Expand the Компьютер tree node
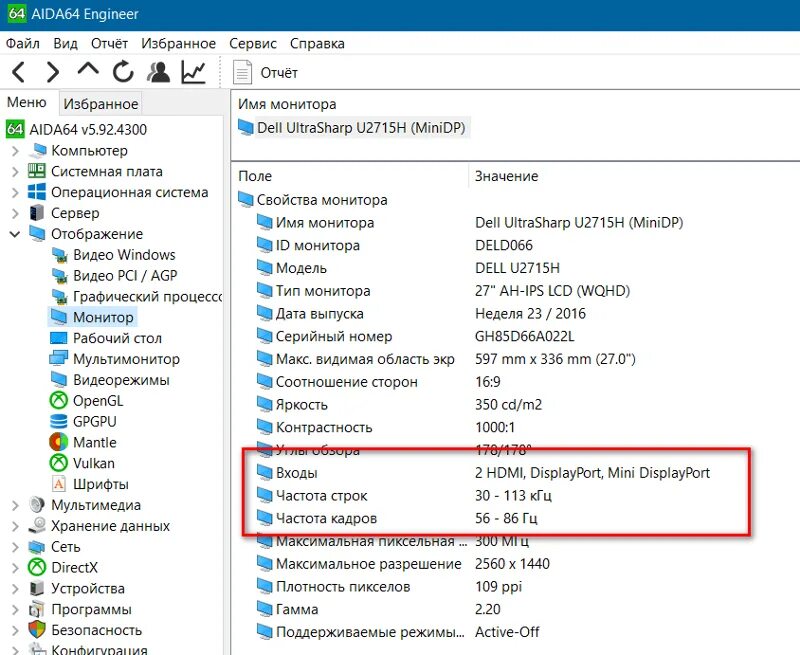This screenshot has height=655, width=800. 15,151
